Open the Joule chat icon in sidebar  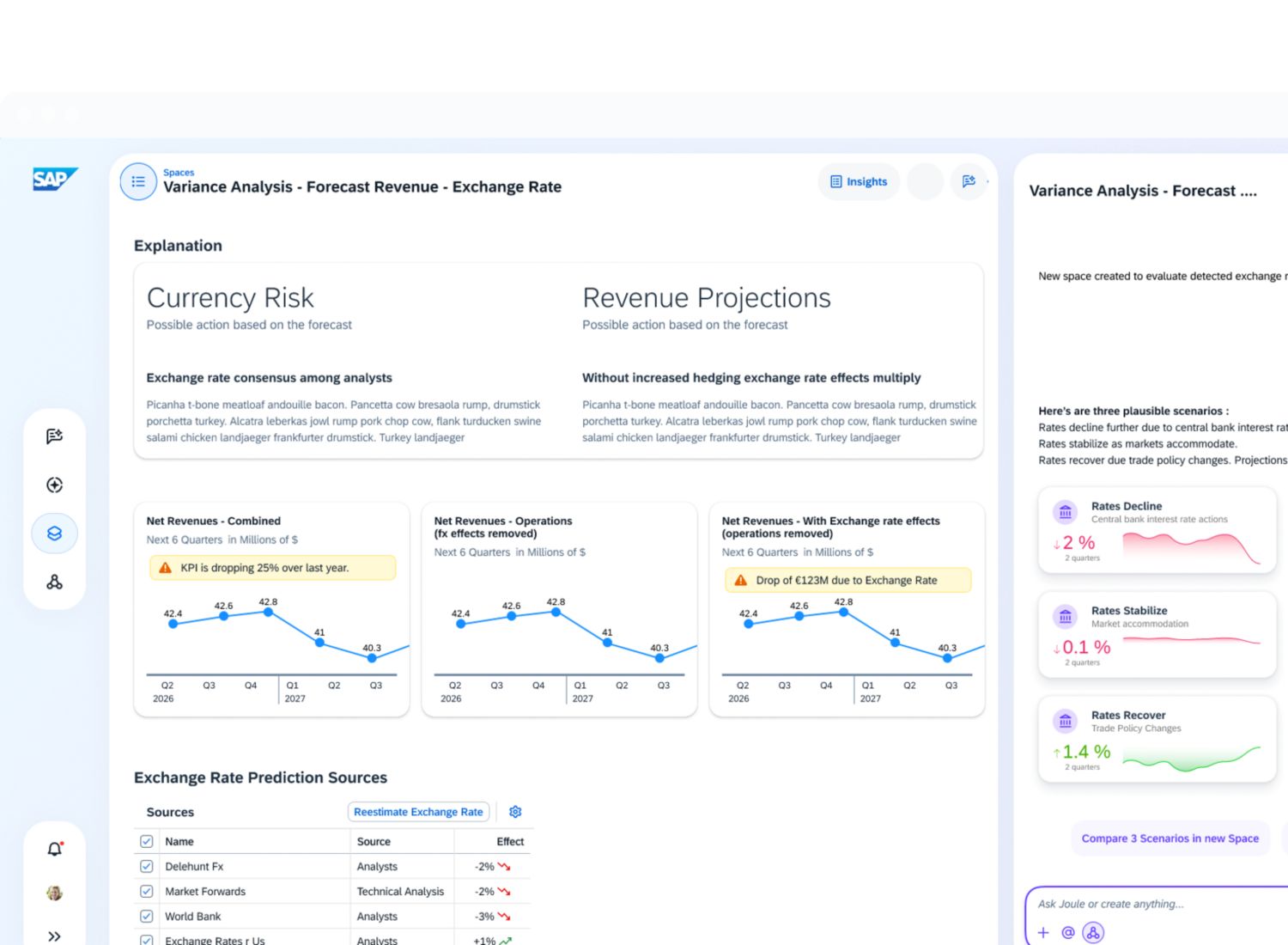55,436
